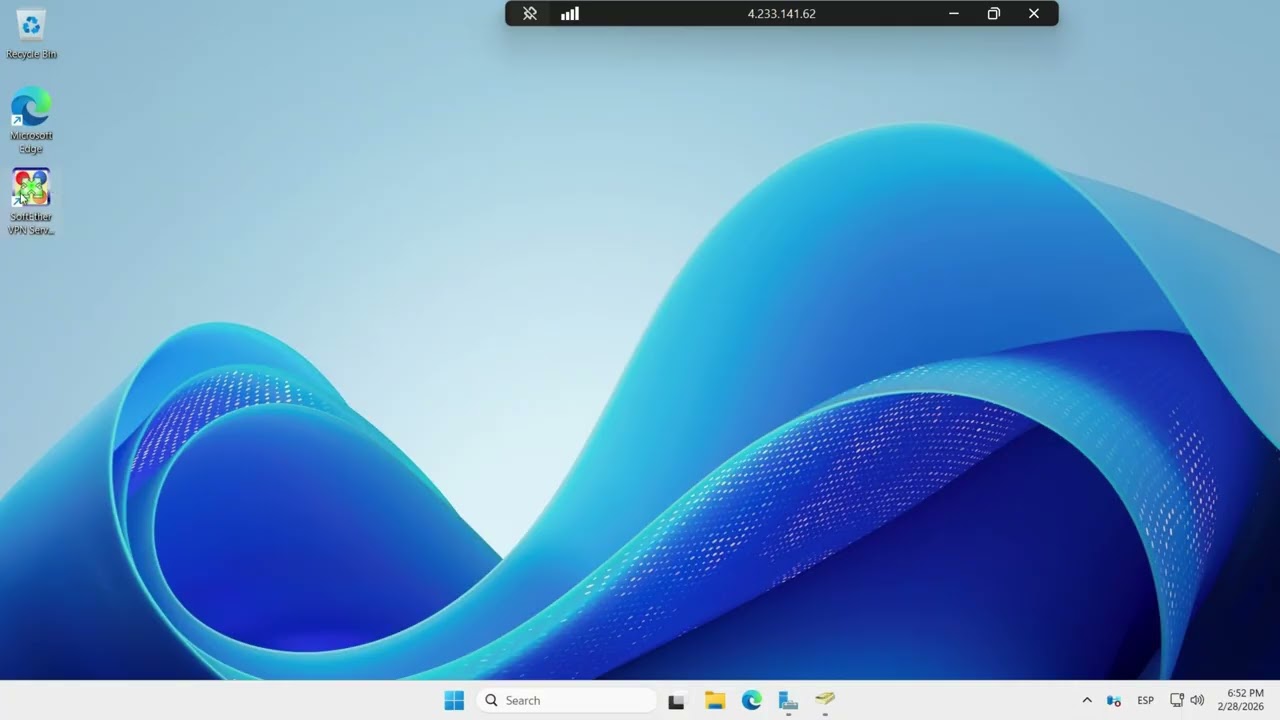1280x720 pixels.
Task: Click the meeting tray icon beside ESP
Action: pyautogui.click(x=1114, y=701)
